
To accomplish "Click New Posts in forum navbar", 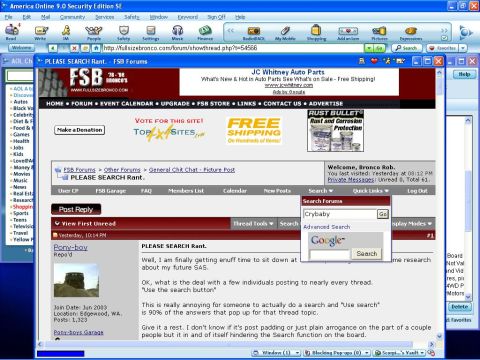I will pyautogui.click(x=277, y=191).
